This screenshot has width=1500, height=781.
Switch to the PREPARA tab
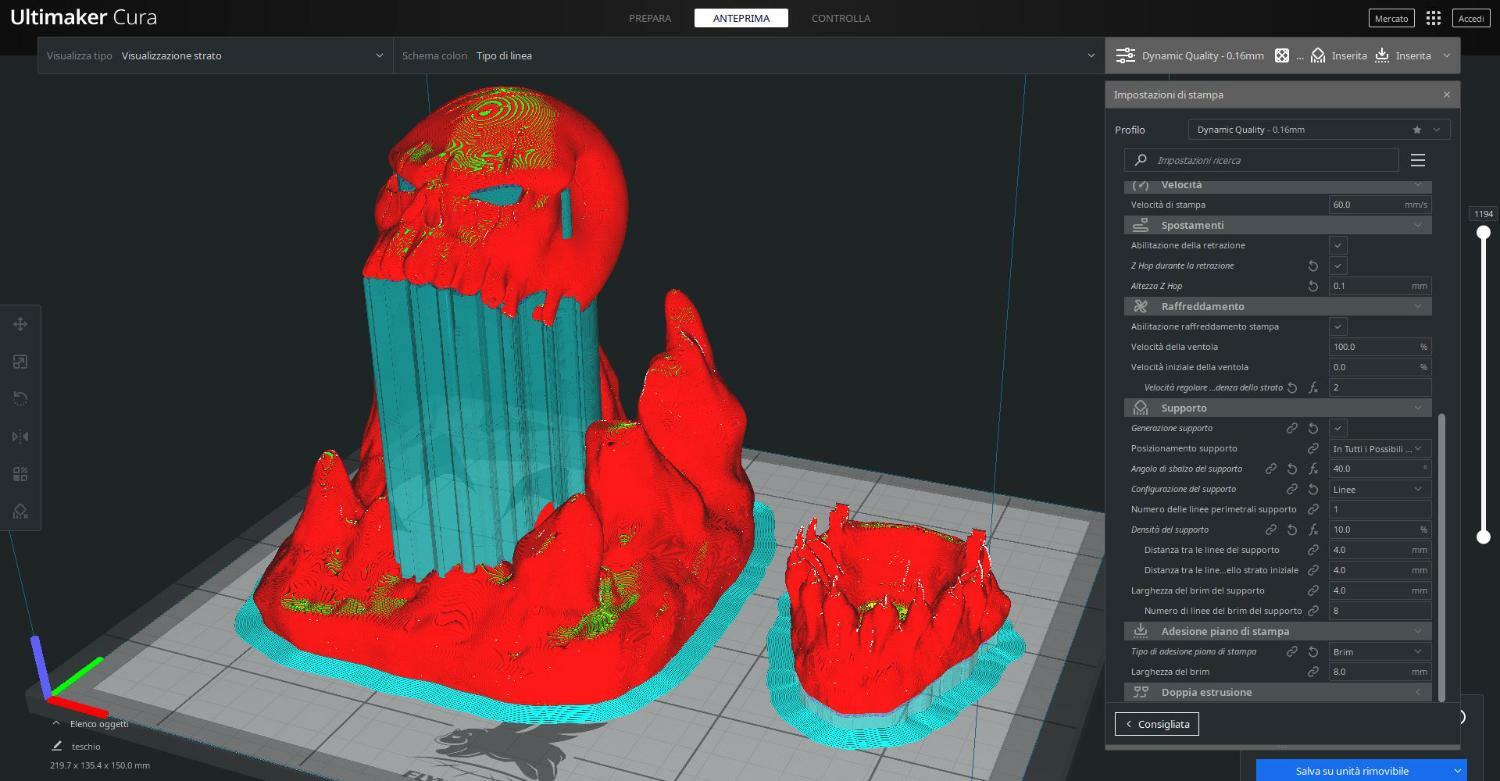650,18
